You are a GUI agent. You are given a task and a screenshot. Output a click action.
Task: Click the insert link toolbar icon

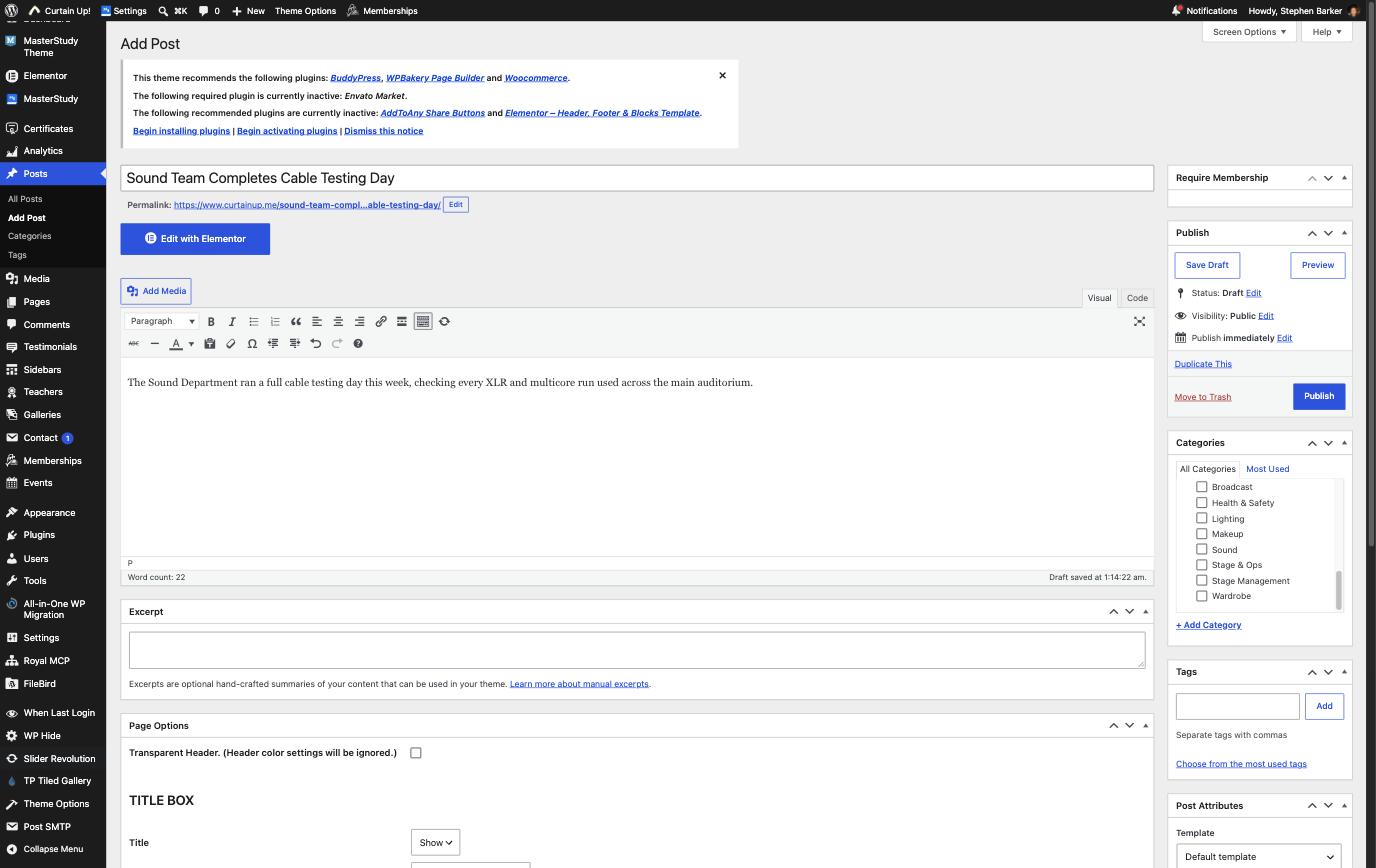click(381, 322)
